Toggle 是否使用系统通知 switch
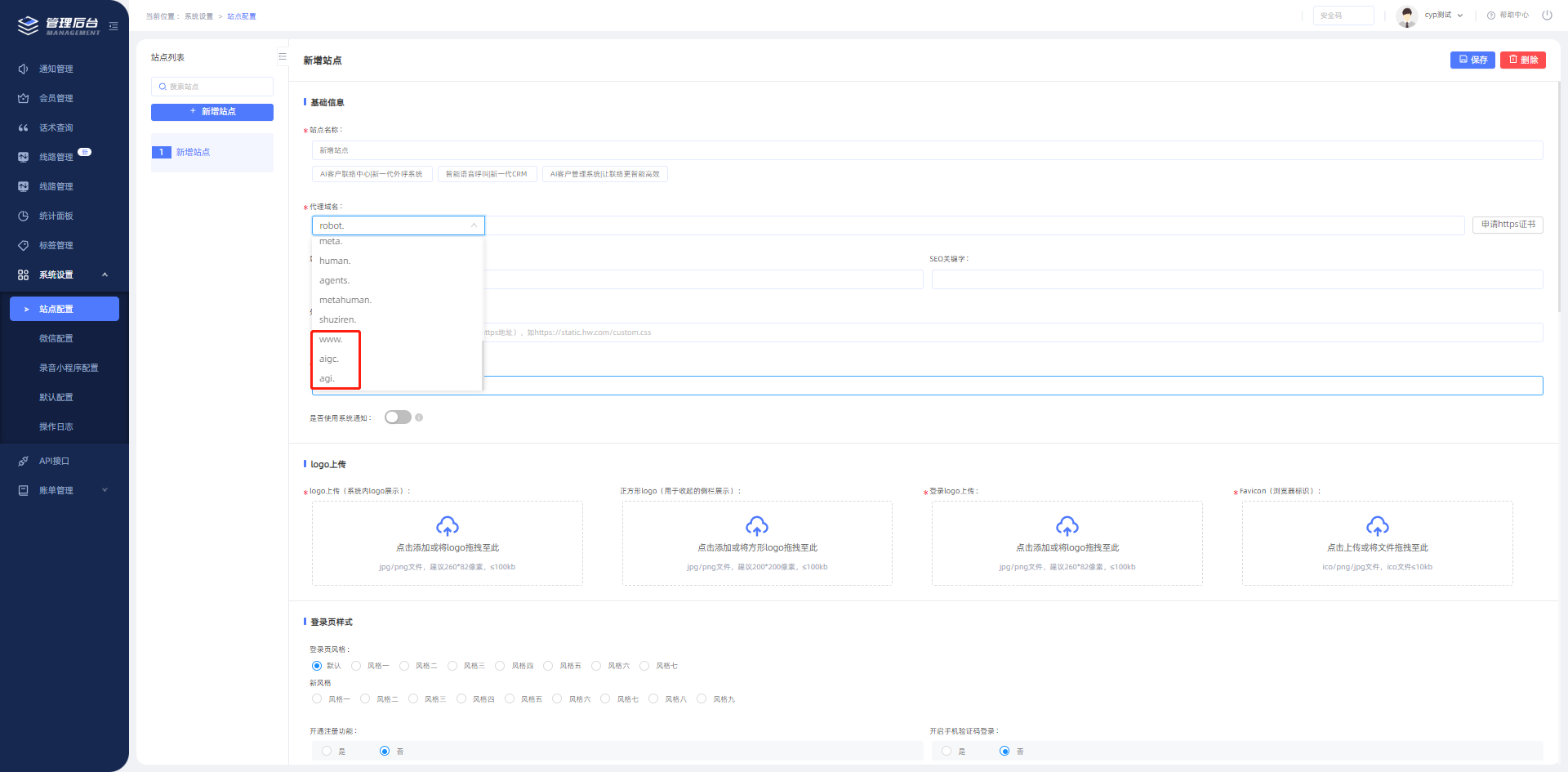1568x772 pixels. tap(398, 417)
